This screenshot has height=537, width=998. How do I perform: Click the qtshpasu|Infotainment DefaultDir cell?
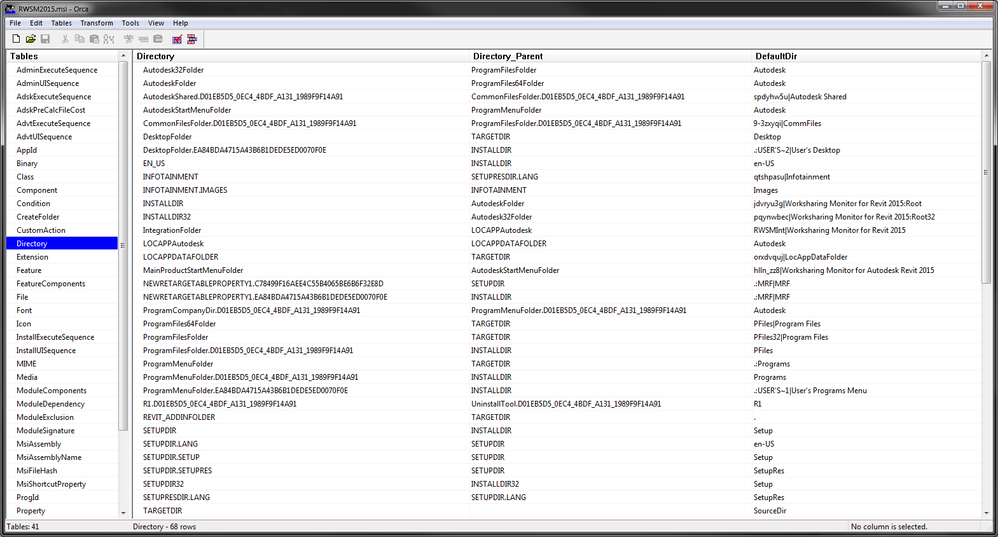click(792, 177)
